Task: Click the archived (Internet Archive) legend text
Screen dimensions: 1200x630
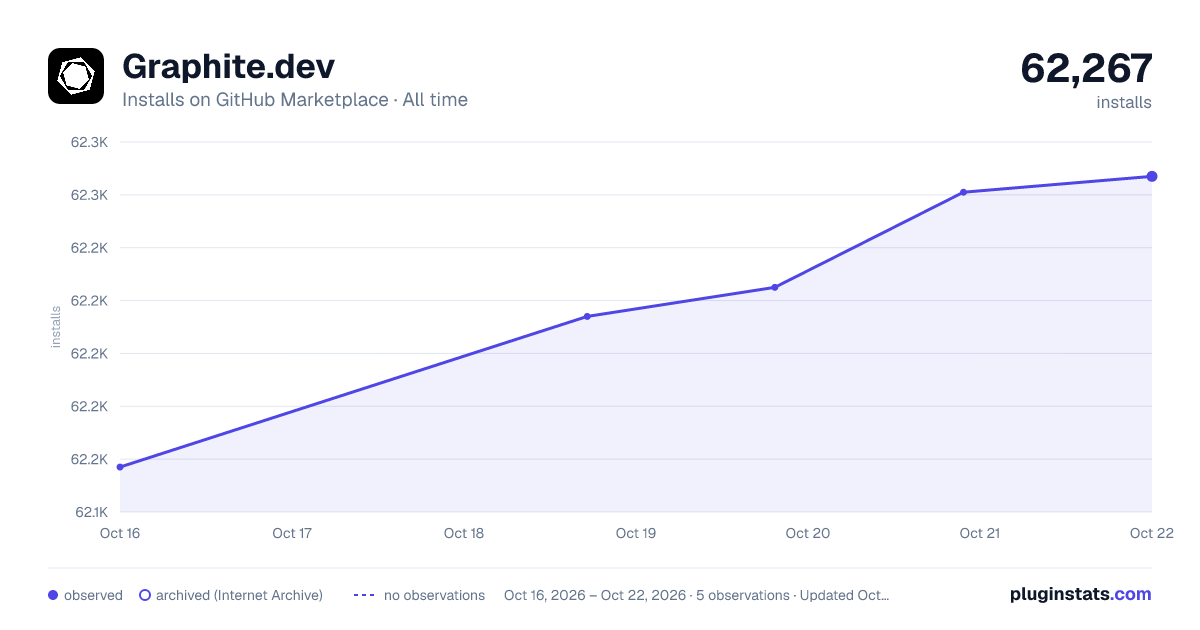Action: pos(239,595)
